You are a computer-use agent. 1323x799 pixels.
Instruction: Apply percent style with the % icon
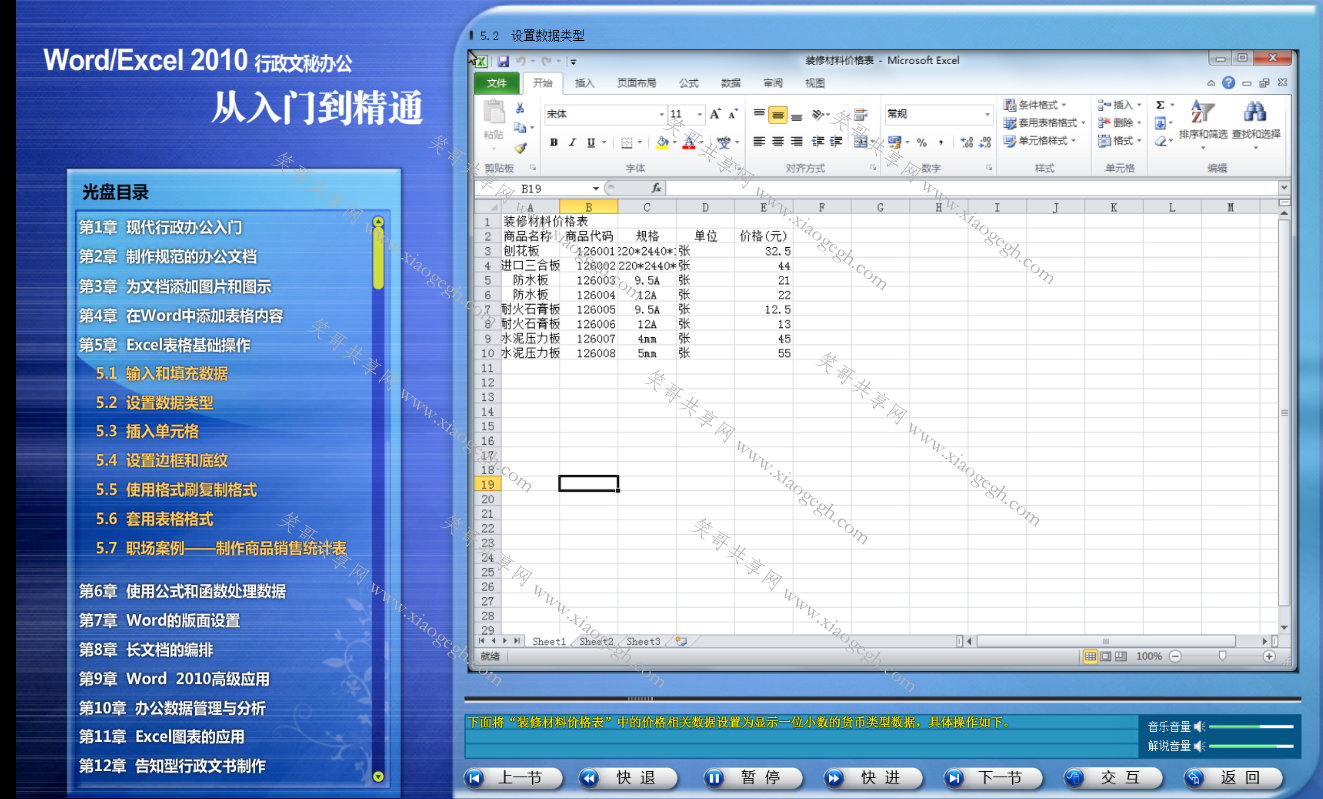pos(922,142)
